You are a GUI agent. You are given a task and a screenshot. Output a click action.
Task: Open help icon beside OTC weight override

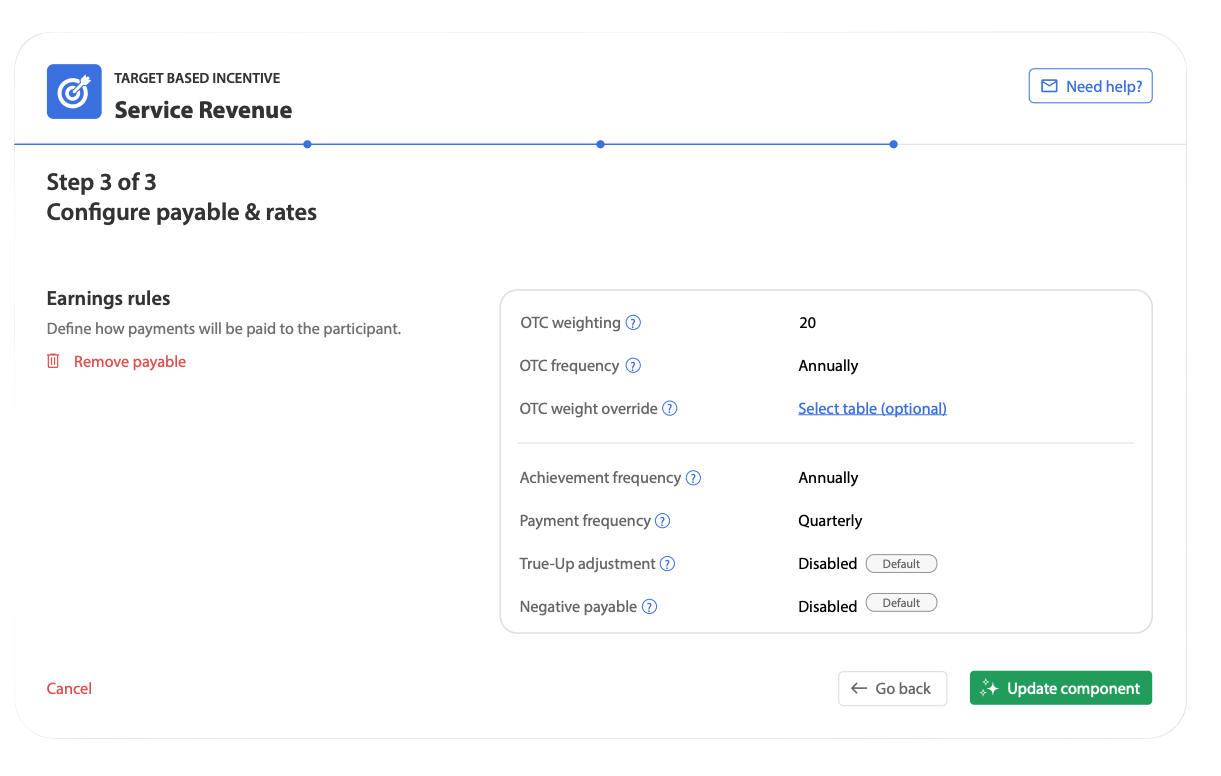670,408
